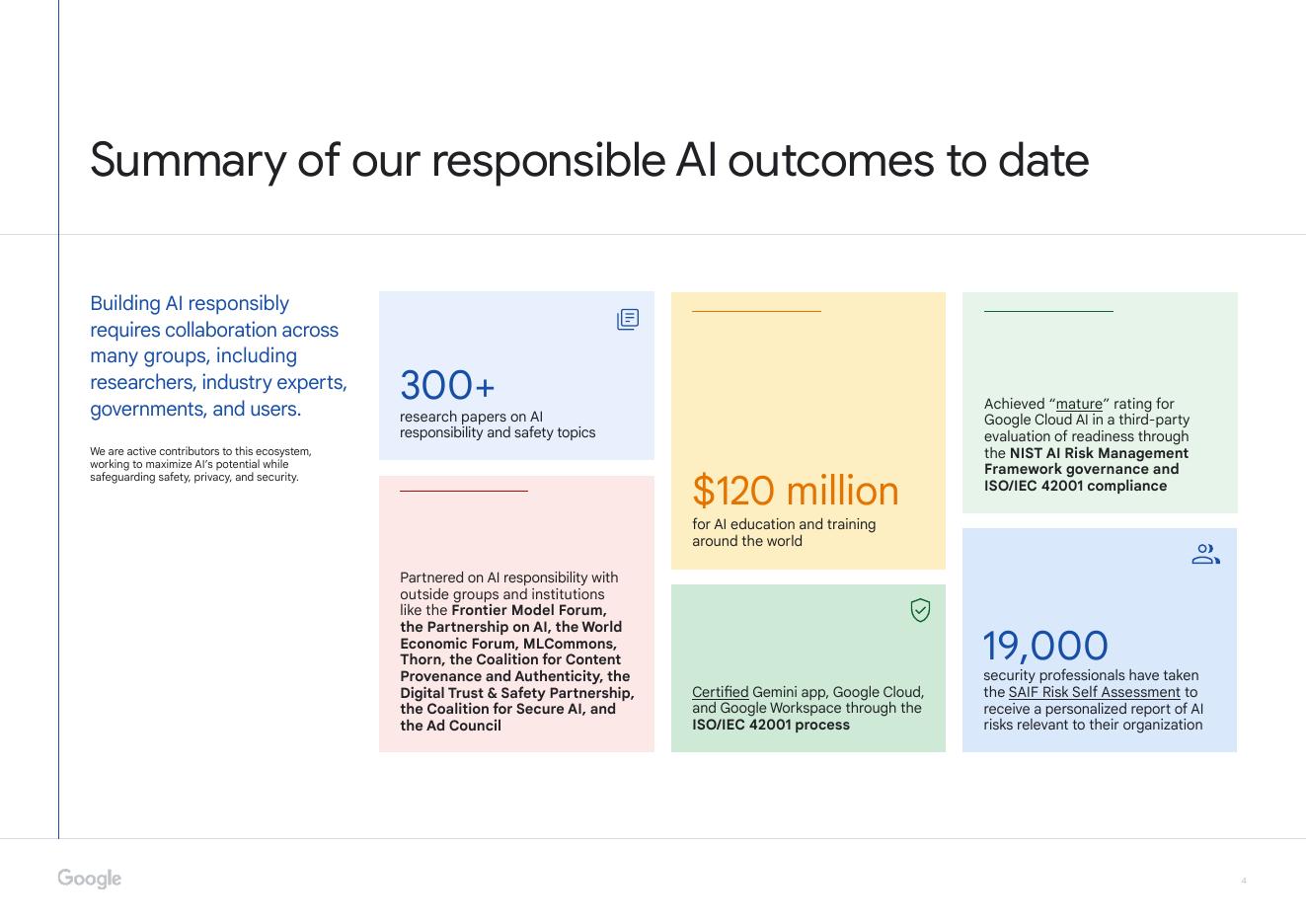
Task: Click "ISO/IEC 42001 process" bold text
Action: pos(771,725)
